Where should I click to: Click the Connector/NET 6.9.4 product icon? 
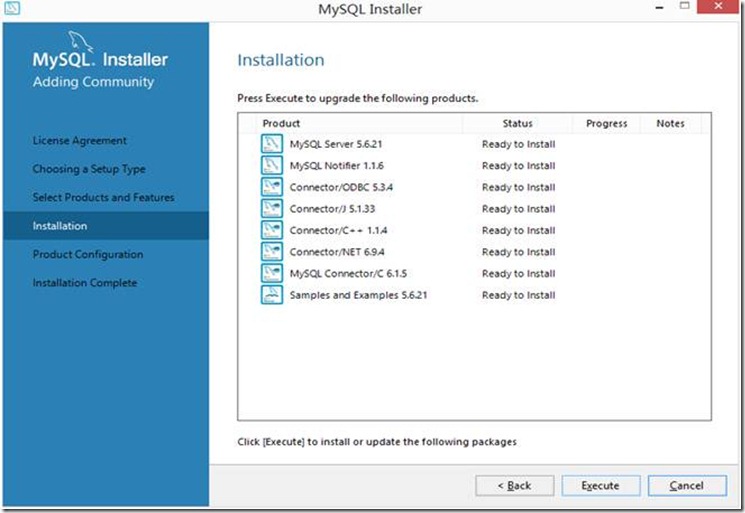click(x=272, y=252)
